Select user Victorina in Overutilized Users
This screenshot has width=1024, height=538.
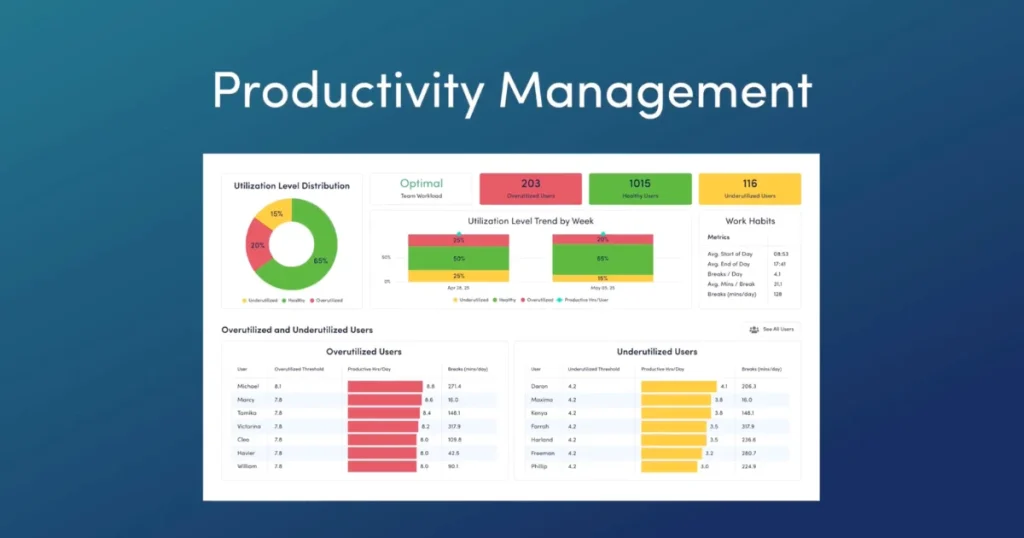(249, 426)
